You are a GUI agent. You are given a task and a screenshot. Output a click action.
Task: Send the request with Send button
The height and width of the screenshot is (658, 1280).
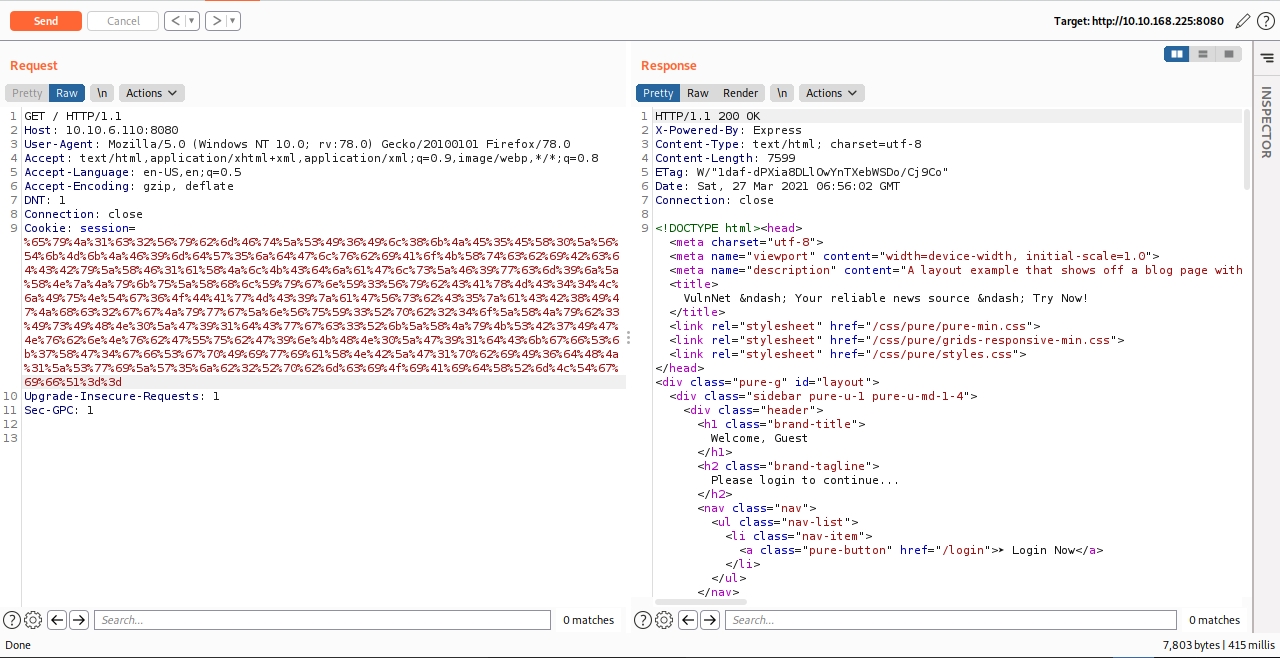(x=45, y=21)
